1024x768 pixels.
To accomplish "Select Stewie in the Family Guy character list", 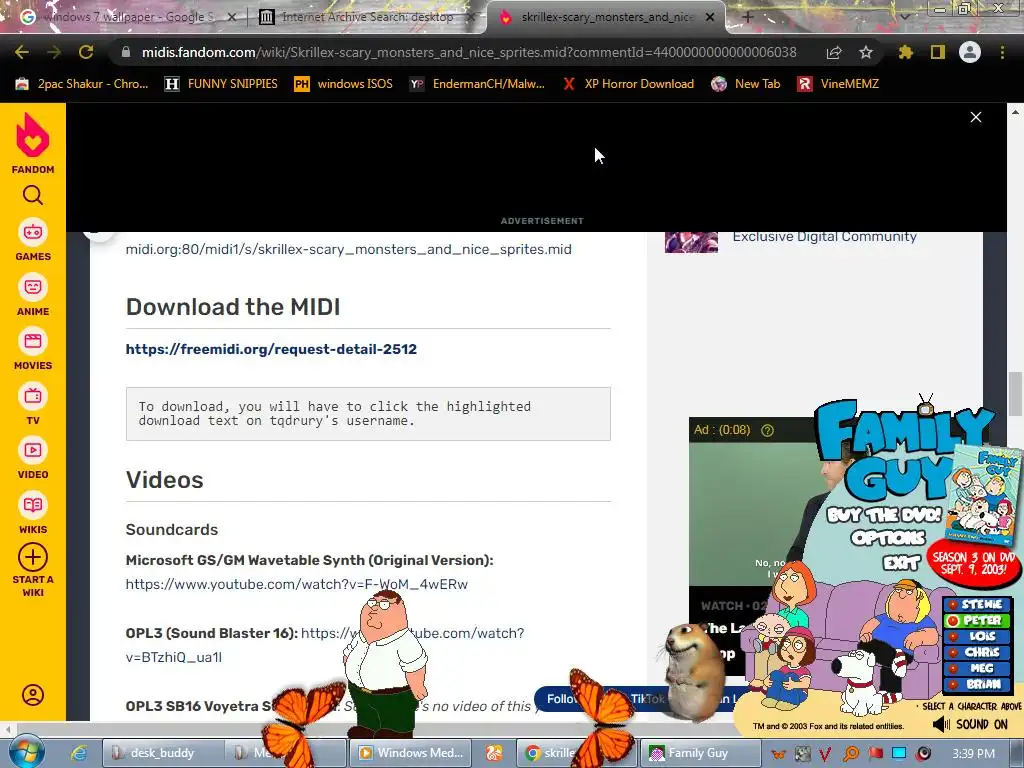I will tap(978, 605).
